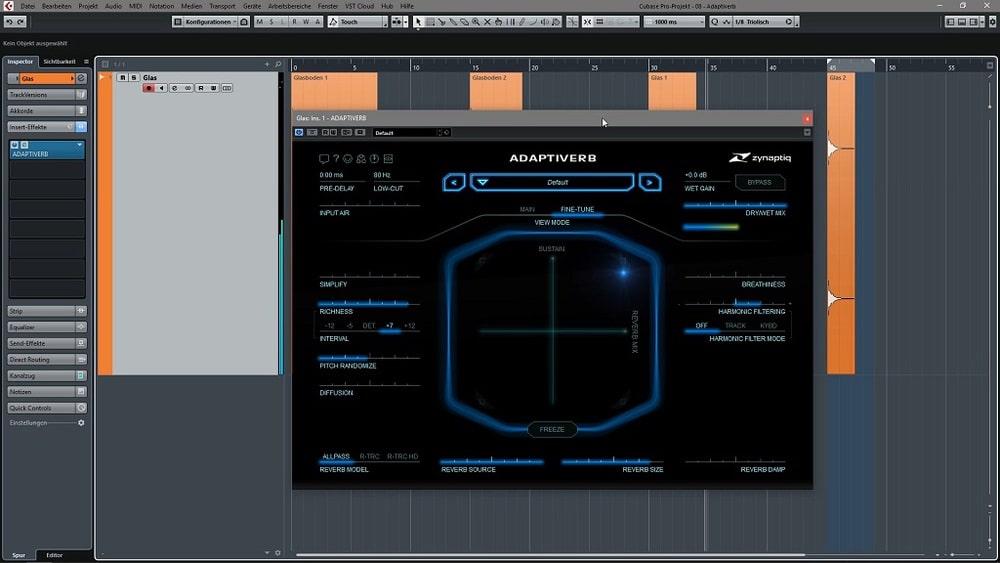Click the Apply Quantize Q icon
Viewport: 1000px width, 563px height.
[x=715, y=22]
